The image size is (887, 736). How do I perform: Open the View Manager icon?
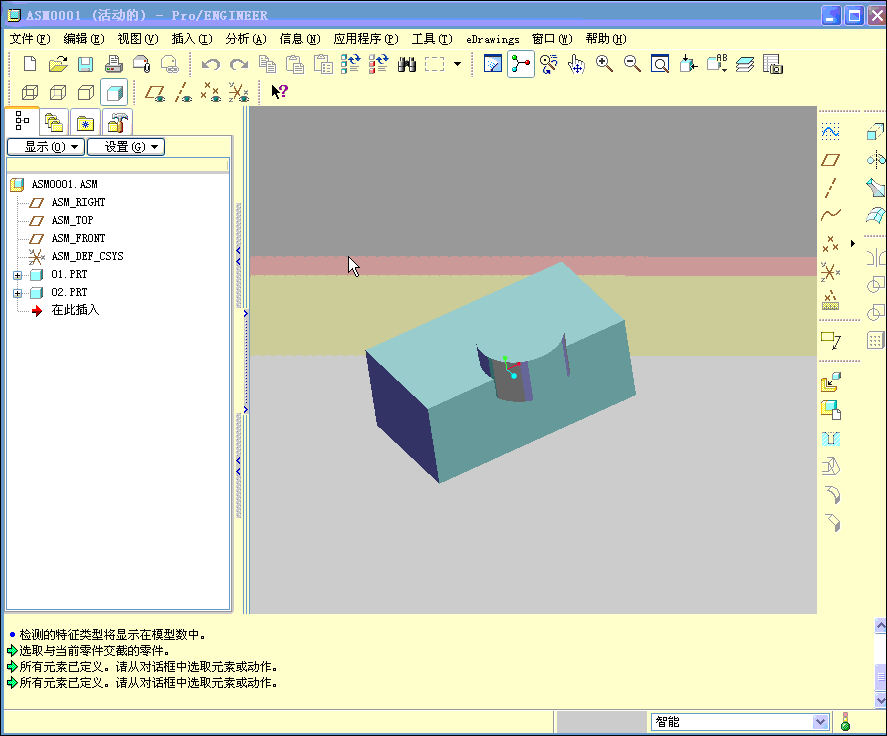(772, 64)
